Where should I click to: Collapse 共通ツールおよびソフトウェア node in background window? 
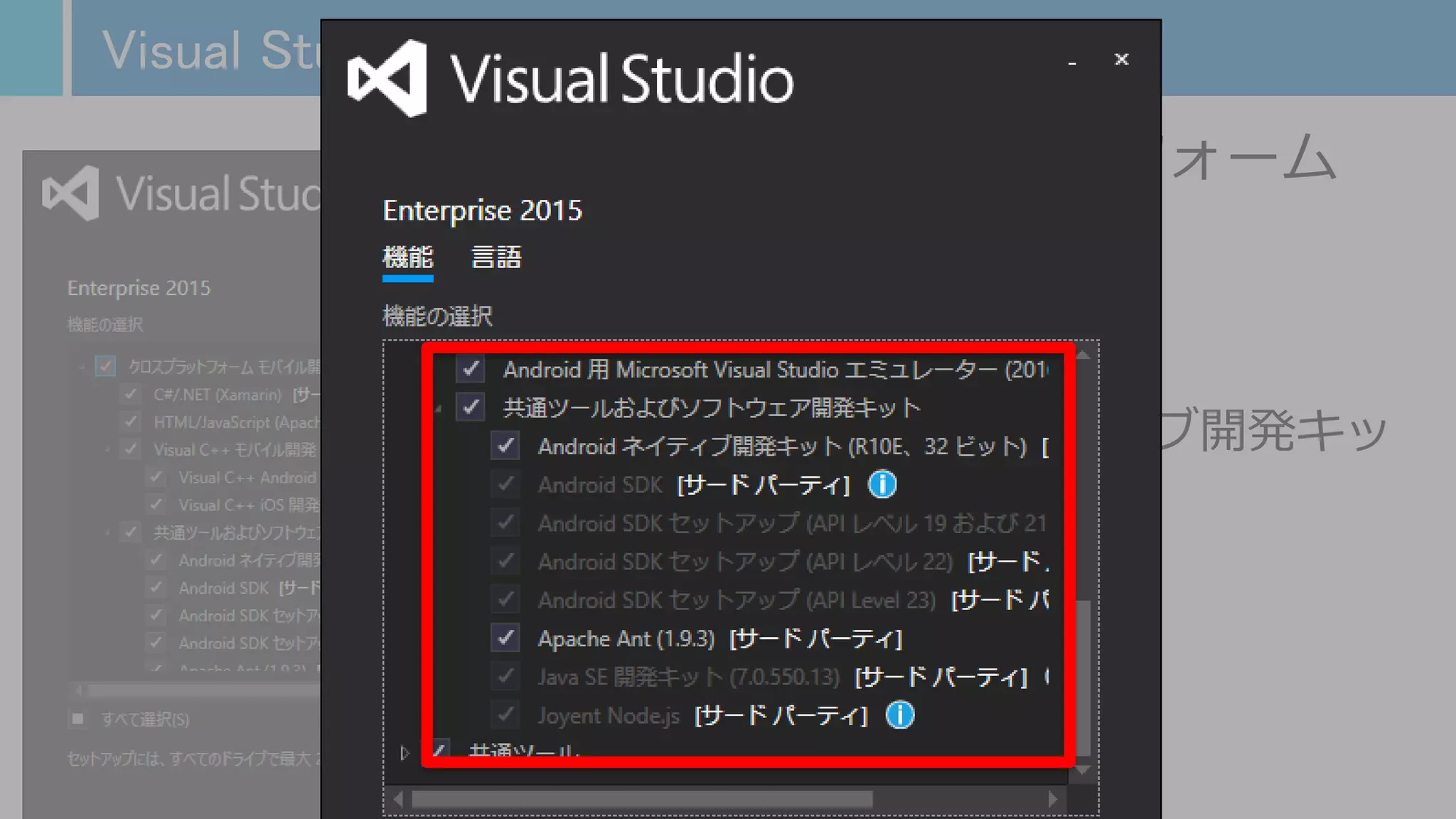(x=107, y=533)
